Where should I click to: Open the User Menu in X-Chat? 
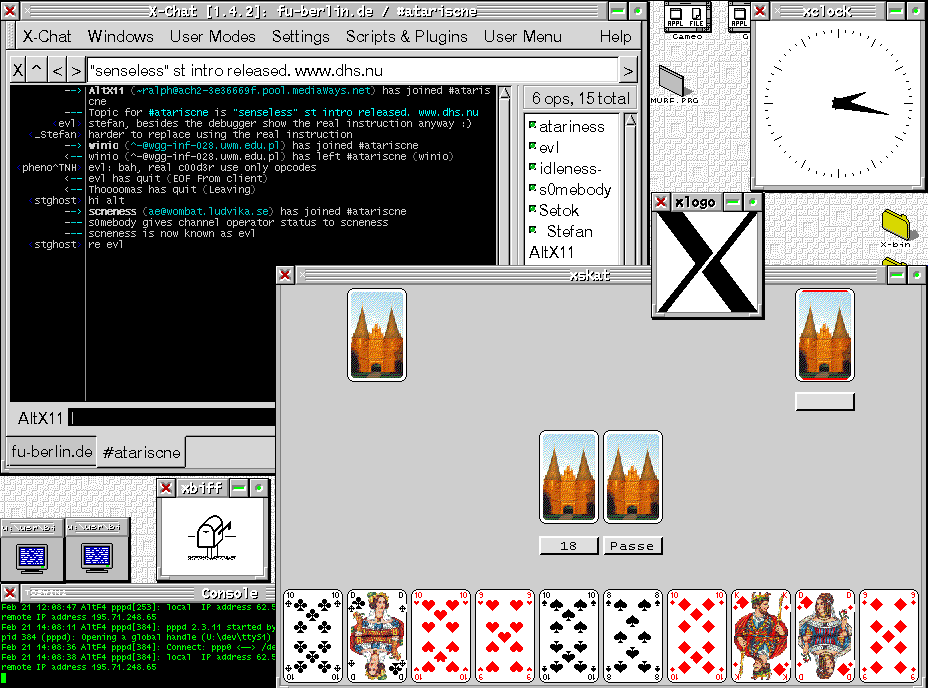point(523,37)
